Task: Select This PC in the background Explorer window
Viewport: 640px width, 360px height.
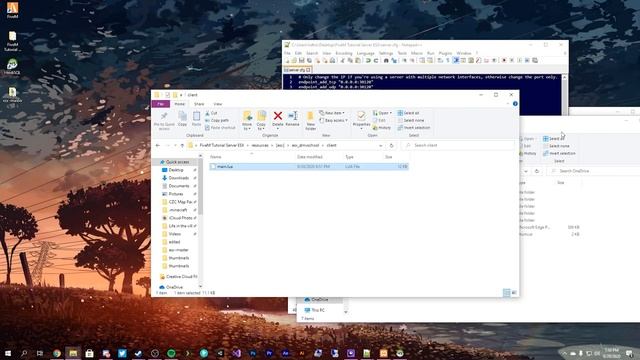Action: 314,310
